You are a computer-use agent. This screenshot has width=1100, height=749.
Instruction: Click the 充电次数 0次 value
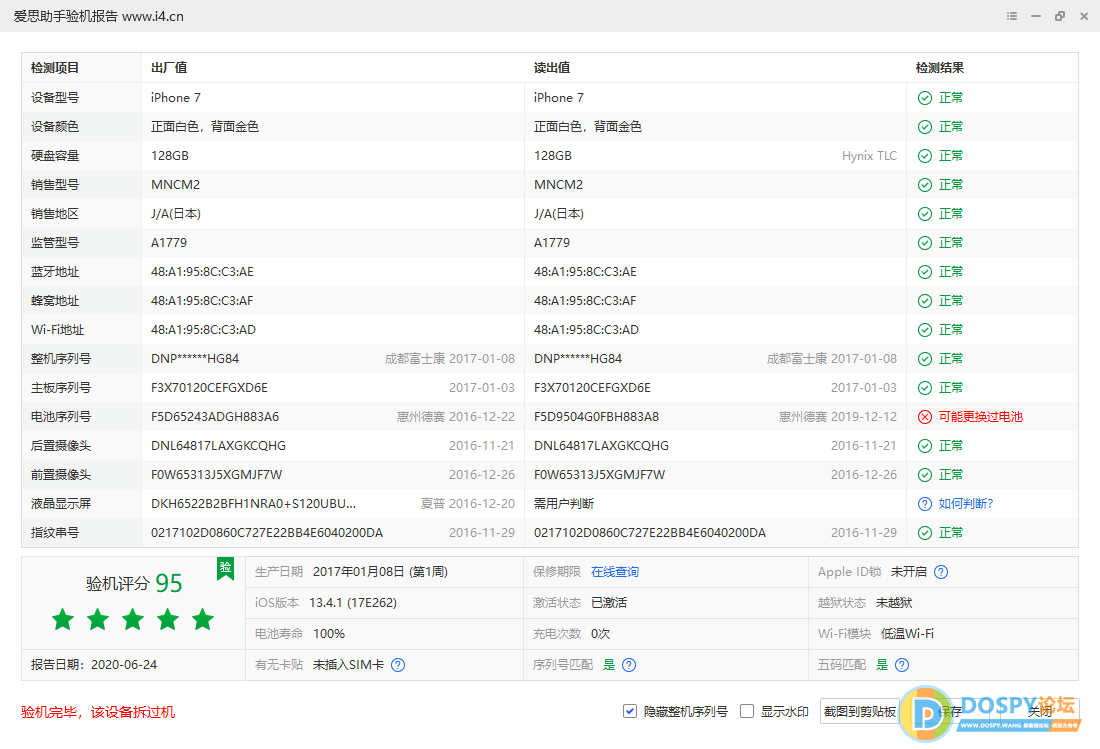tap(601, 634)
